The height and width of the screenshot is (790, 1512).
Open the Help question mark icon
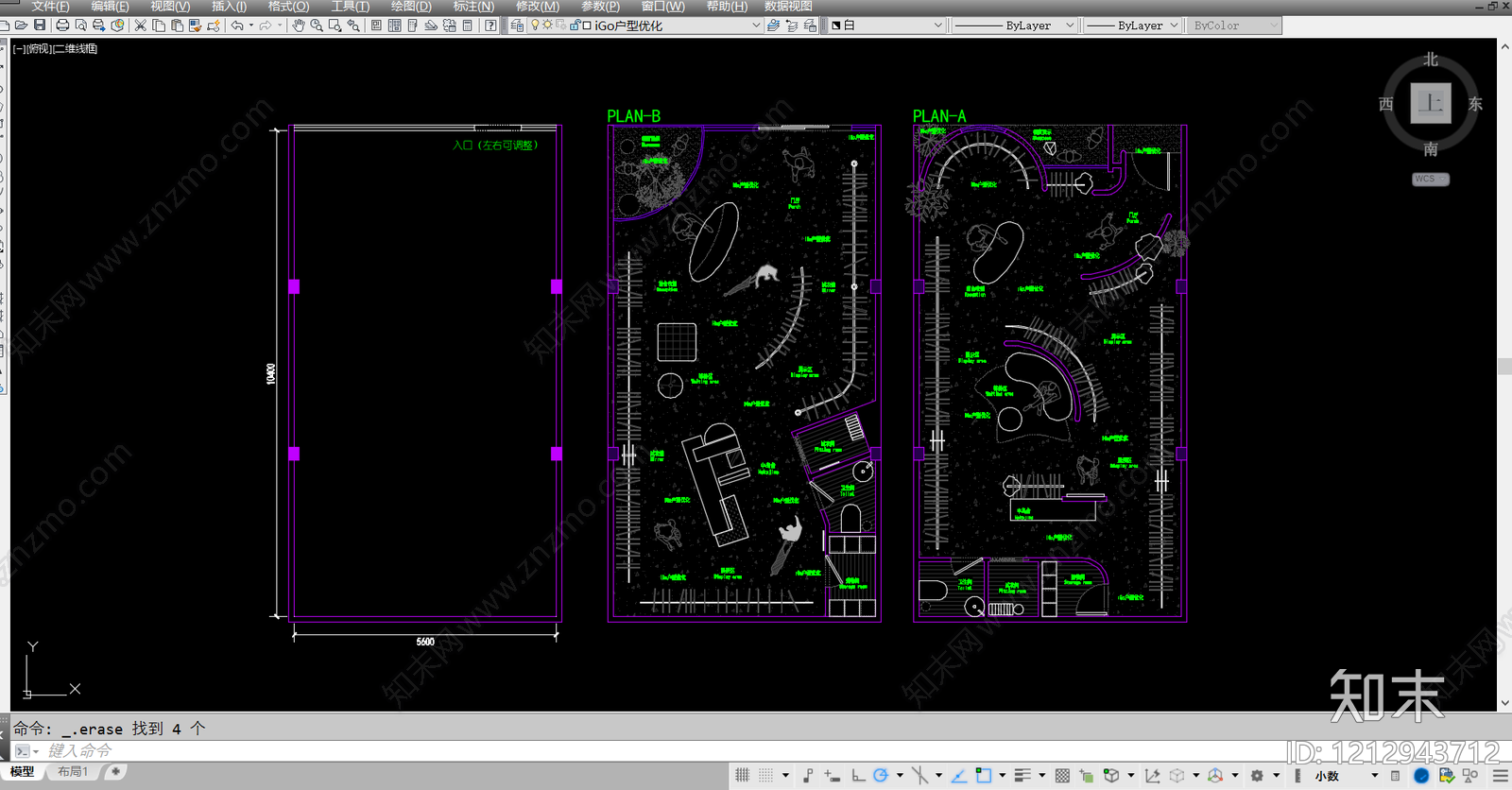tap(490, 26)
